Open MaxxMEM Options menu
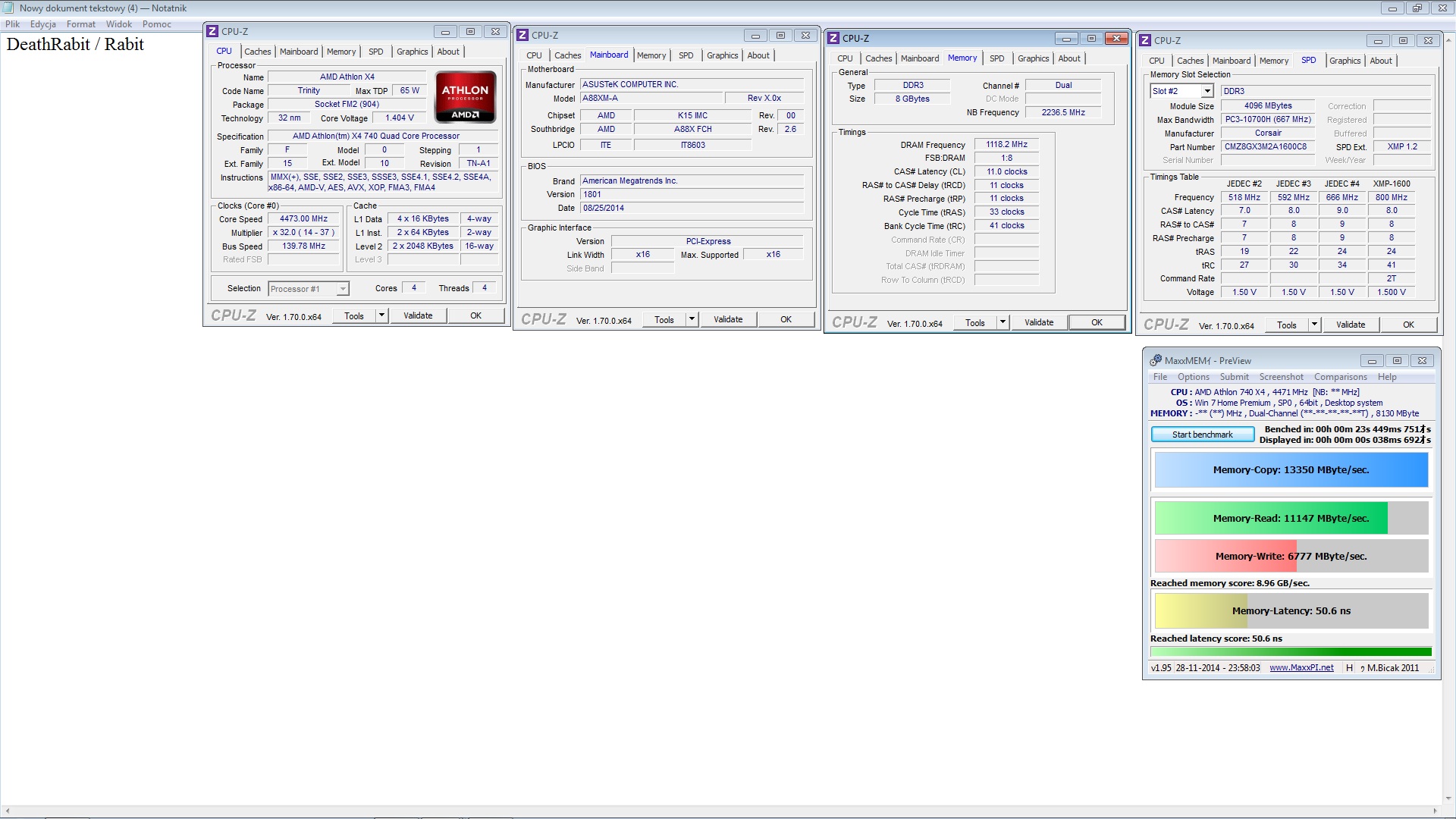The width and height of the screenshot is (1456, 819). click(1194, 377)
